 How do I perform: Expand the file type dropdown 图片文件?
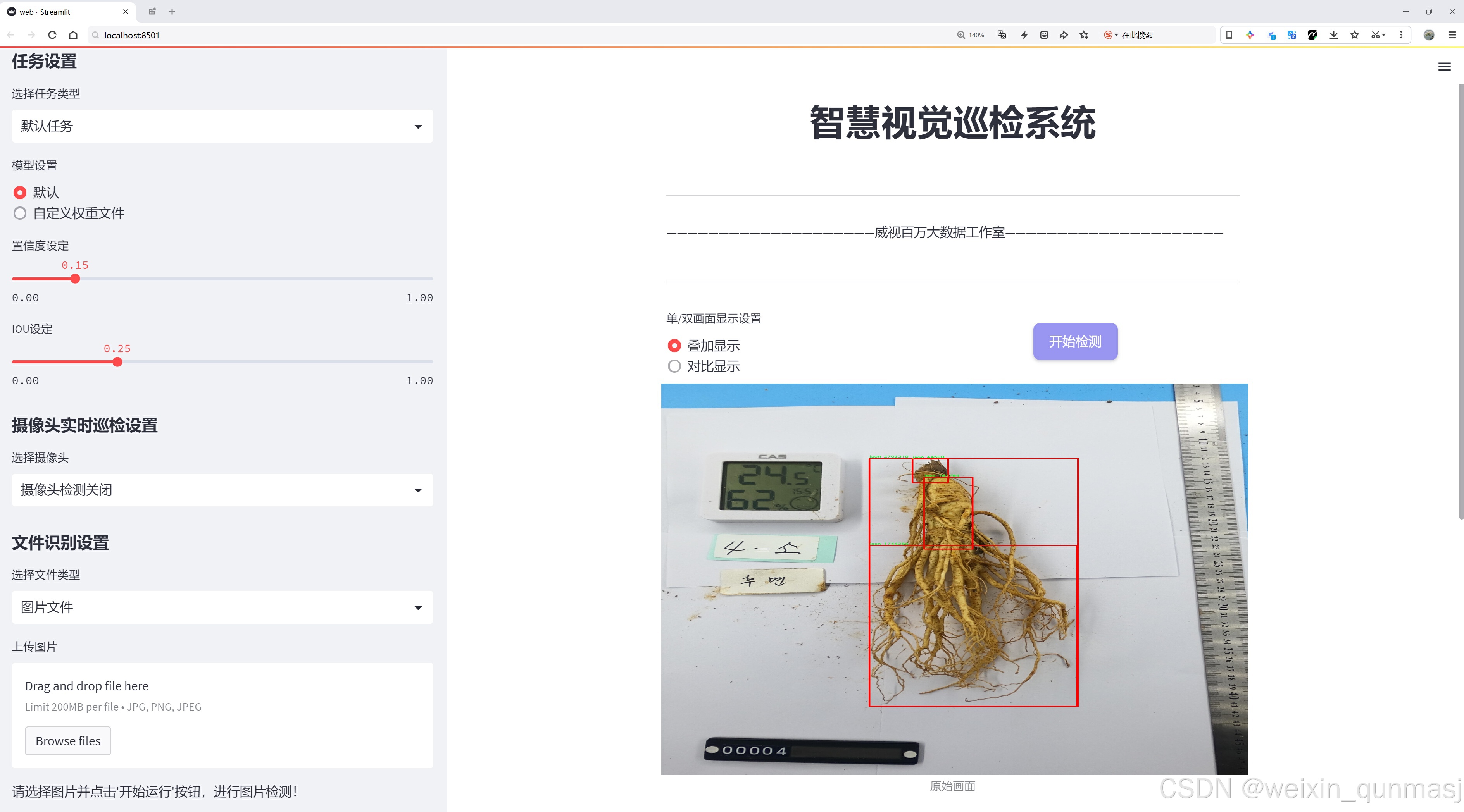coord(222,607)
